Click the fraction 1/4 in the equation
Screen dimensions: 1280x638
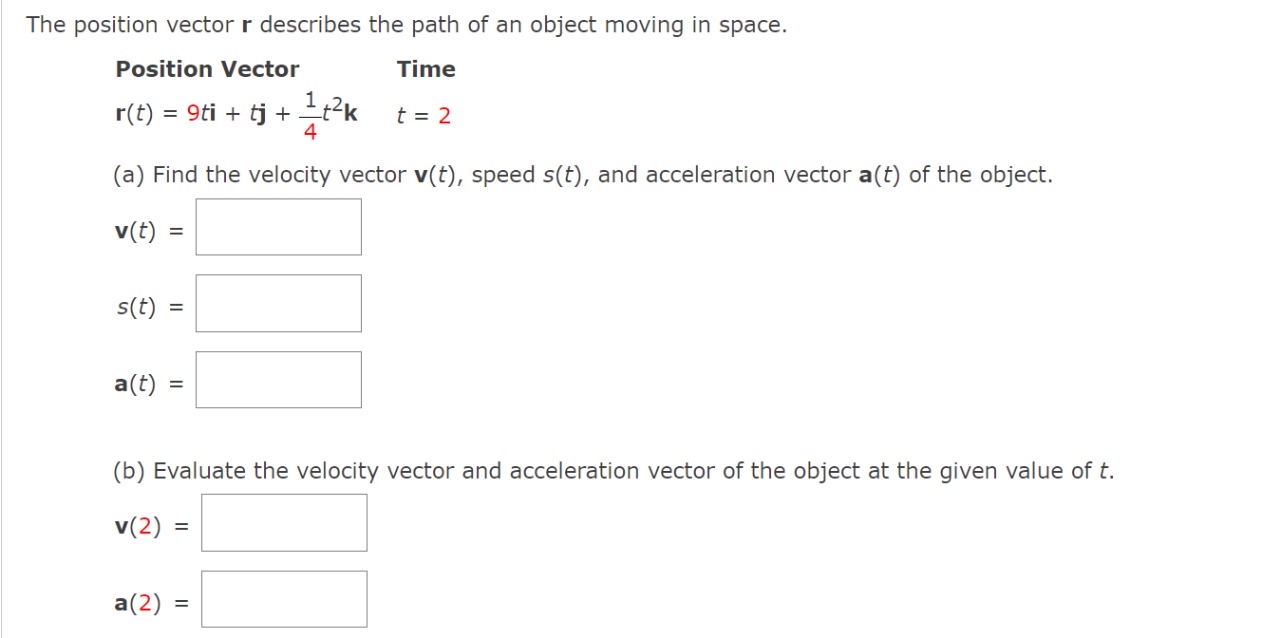[x=310, y=113]
